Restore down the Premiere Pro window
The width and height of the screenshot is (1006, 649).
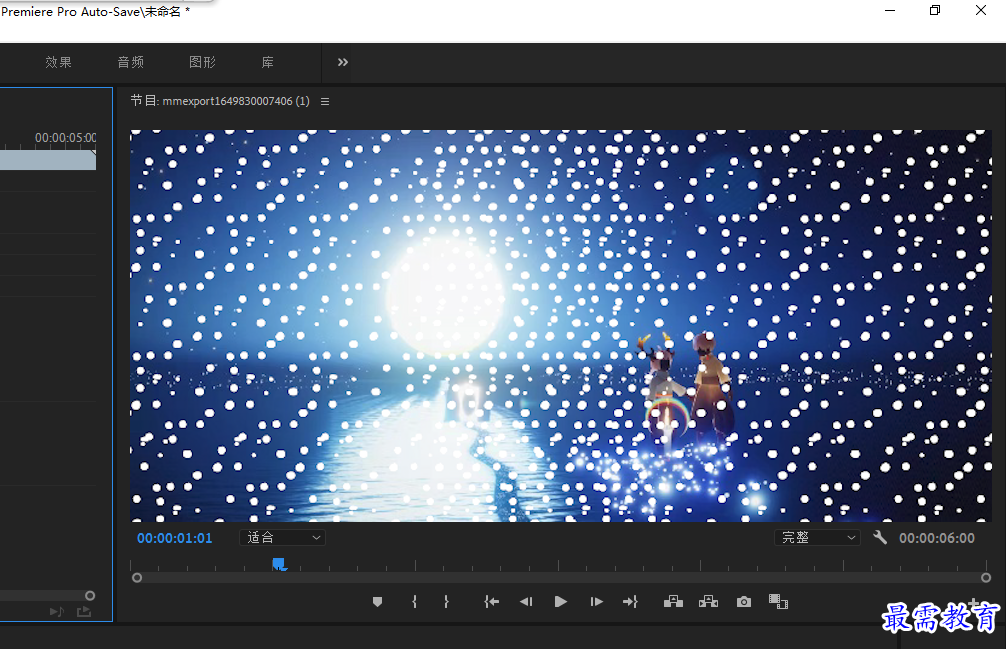[x=935, y=10]
